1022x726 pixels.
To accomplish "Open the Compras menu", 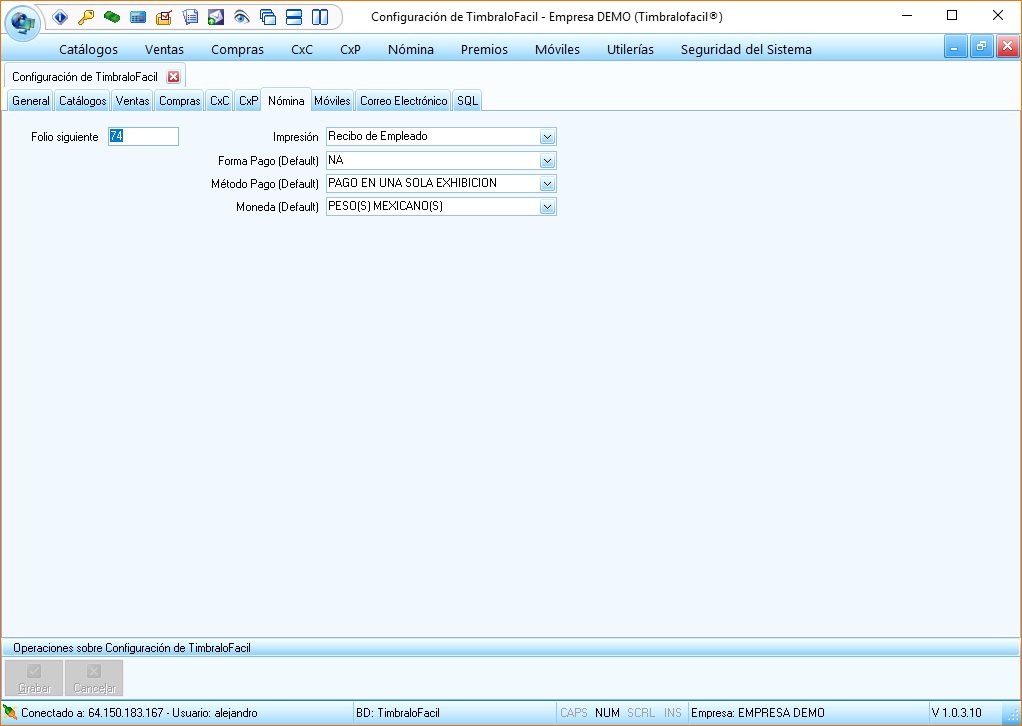I will tap(237, 50).
